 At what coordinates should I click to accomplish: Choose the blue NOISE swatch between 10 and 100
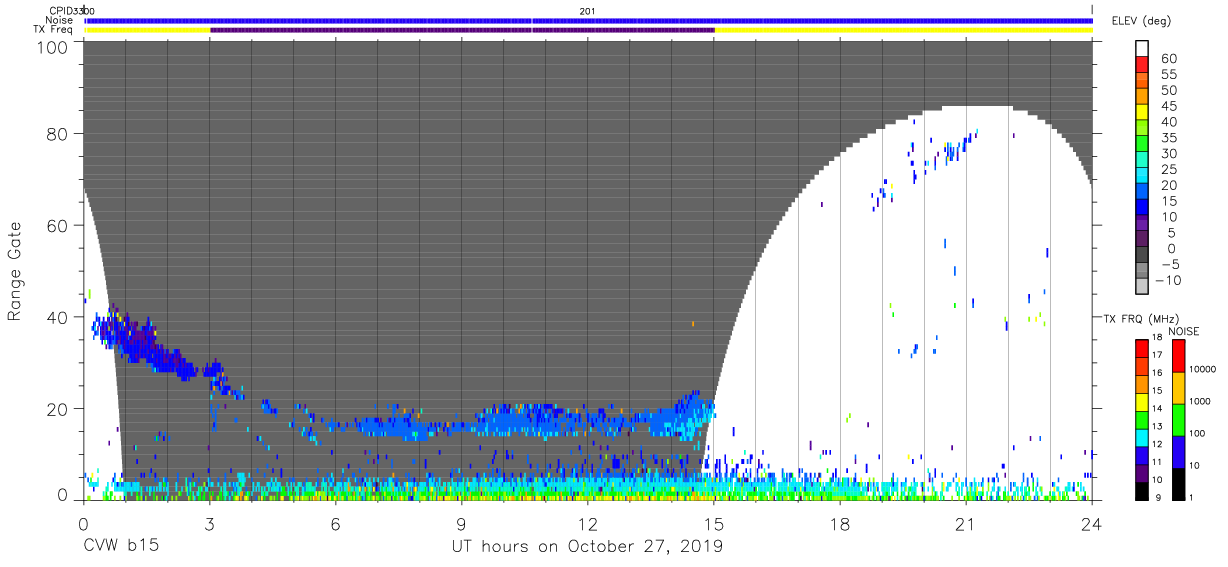click(x=1177, y=451)
